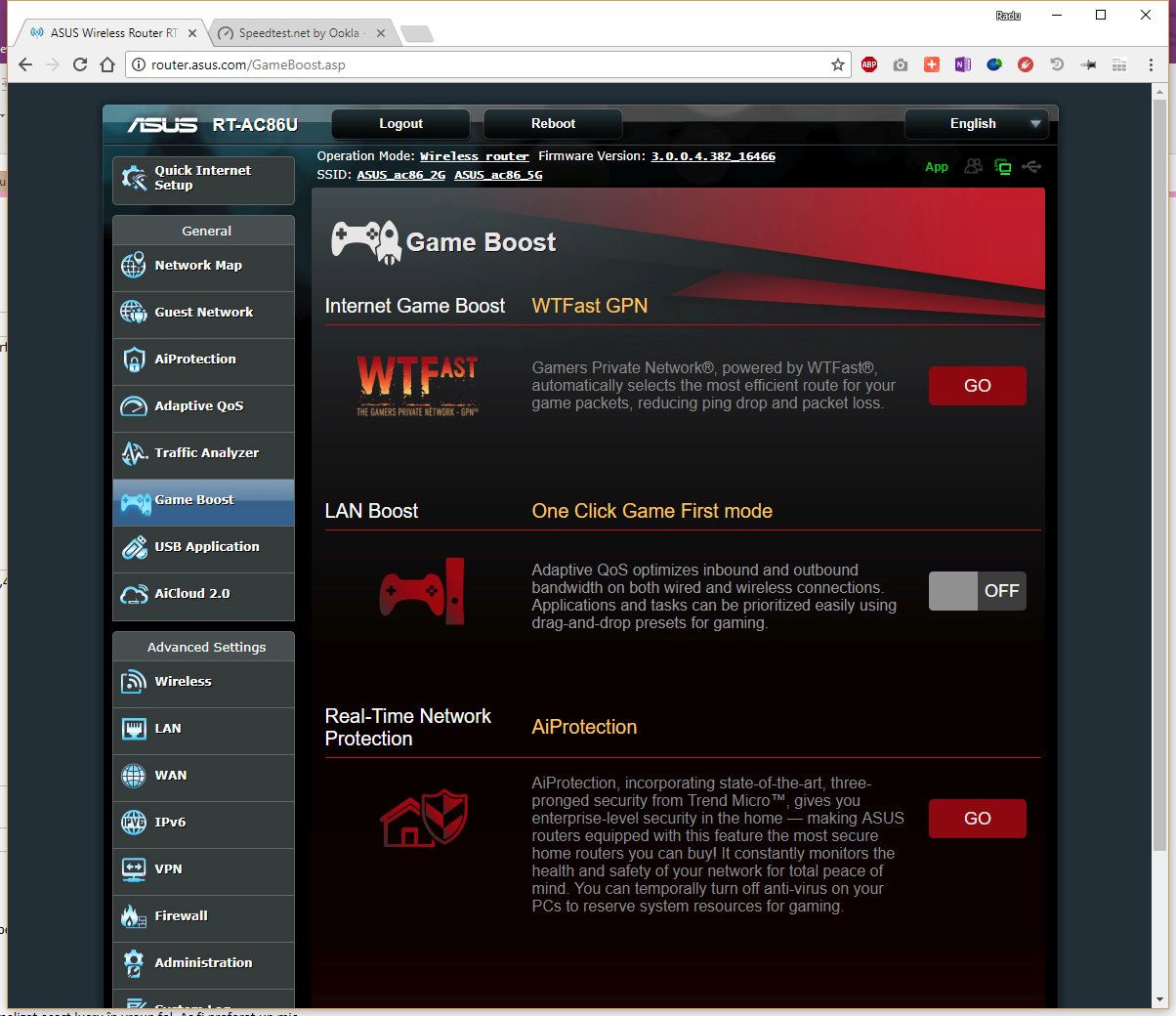The width and height of the screenshot is (1176, 1016).
Task: Open the English language dropdown
Action: [977, 124]
